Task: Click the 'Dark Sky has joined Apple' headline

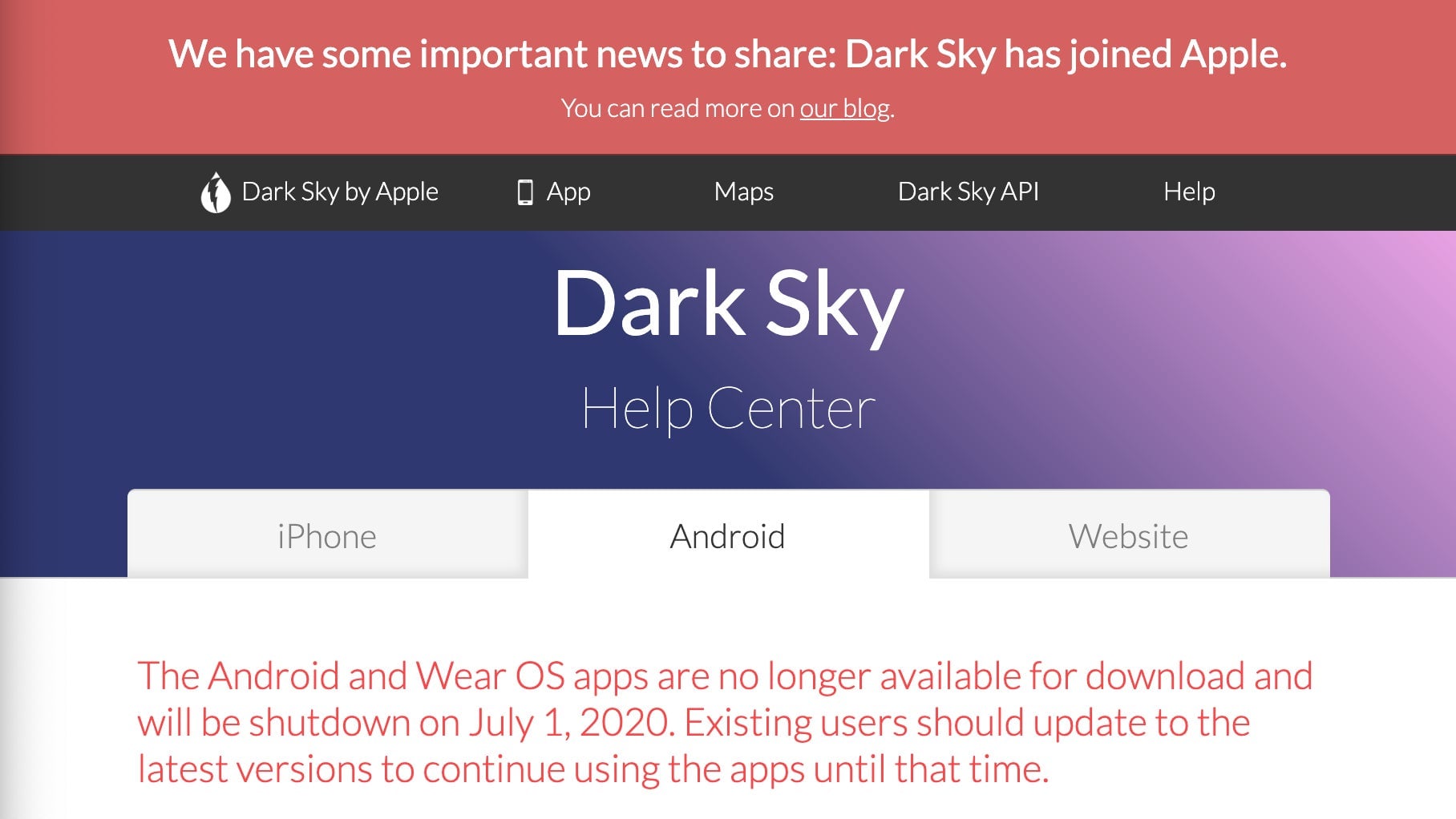Action: click(x=1066, y=54)
